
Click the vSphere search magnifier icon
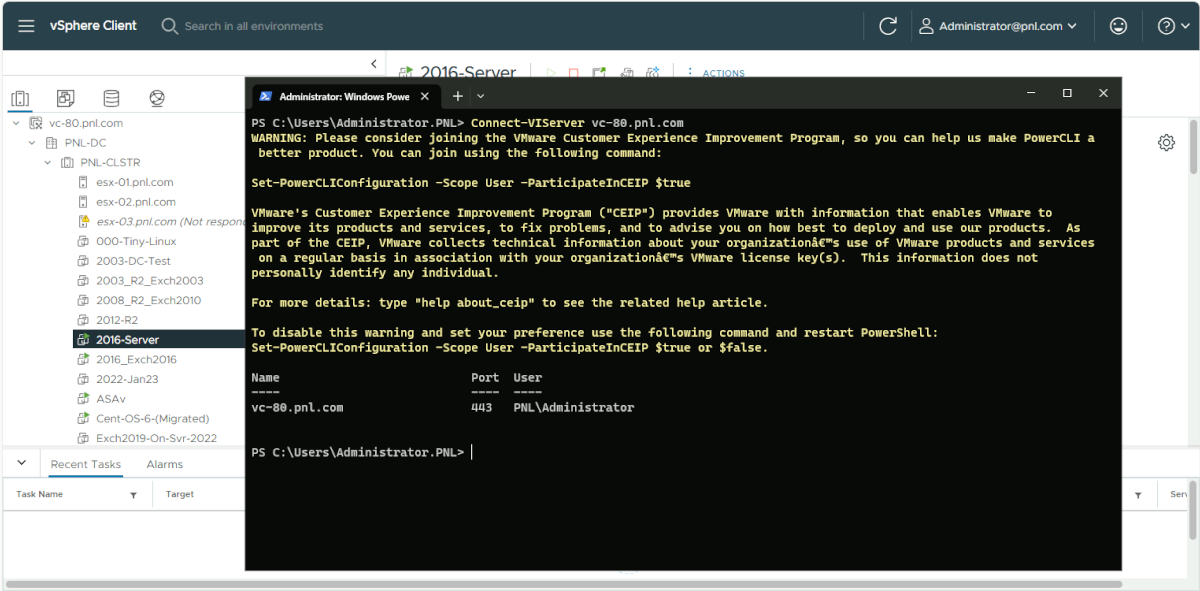[169, 26]
